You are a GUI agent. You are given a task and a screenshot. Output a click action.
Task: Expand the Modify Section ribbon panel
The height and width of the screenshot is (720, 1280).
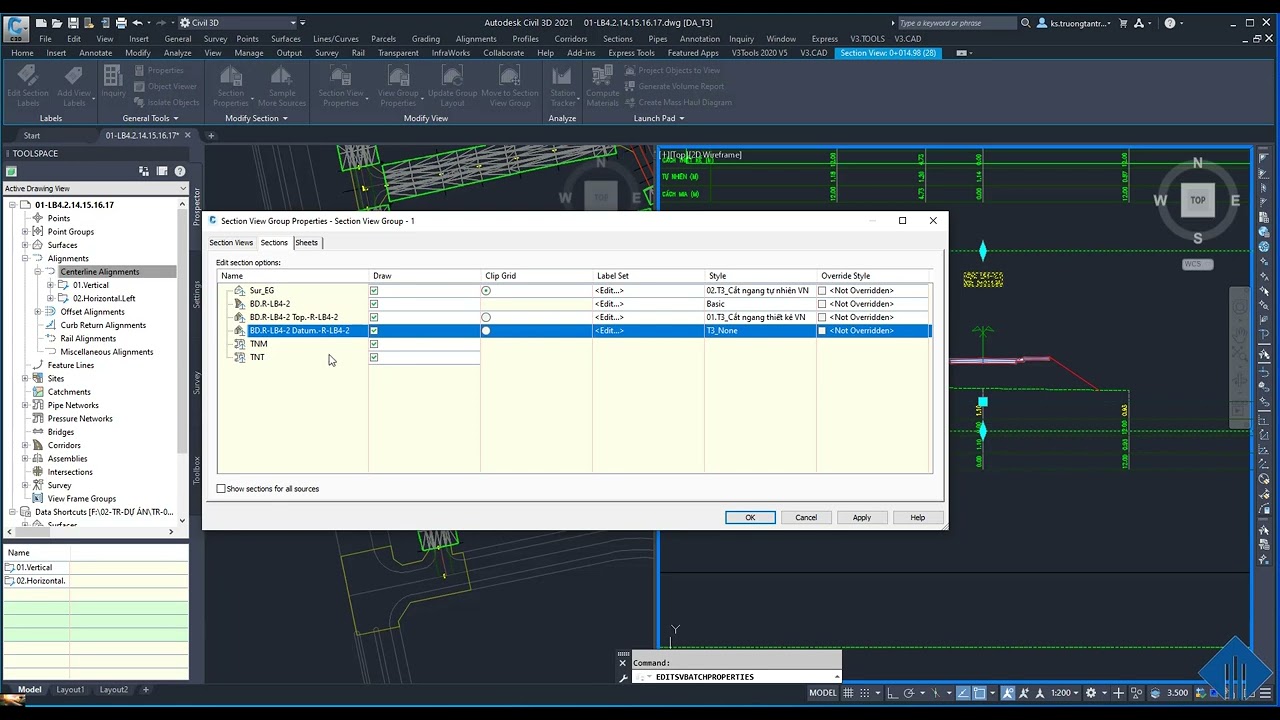coord(256,118)
